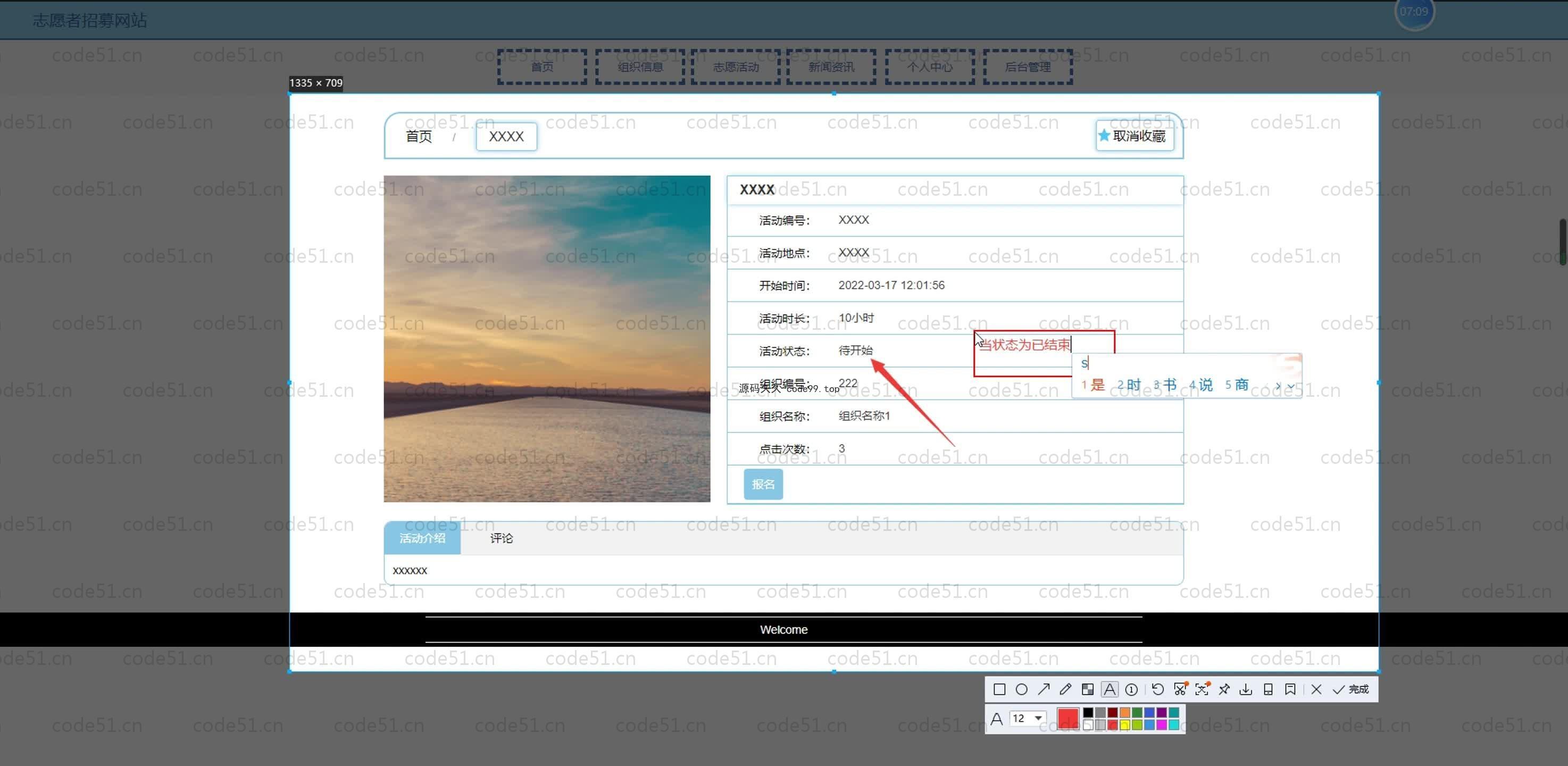
Task: Choose IME candidate 3 书
Action: point(1165,385)
